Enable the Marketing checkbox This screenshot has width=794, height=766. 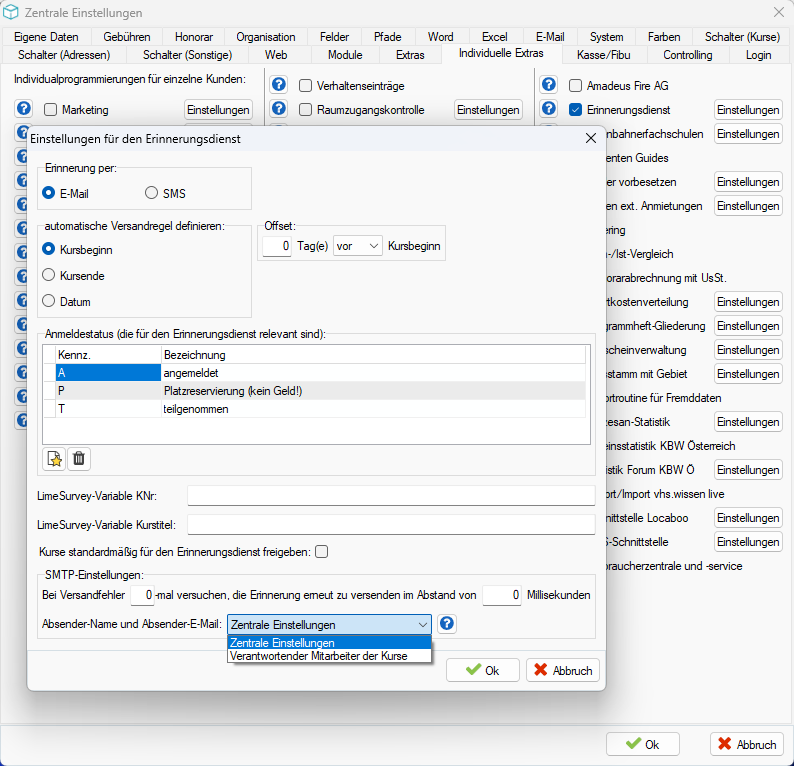click(51, 109)
